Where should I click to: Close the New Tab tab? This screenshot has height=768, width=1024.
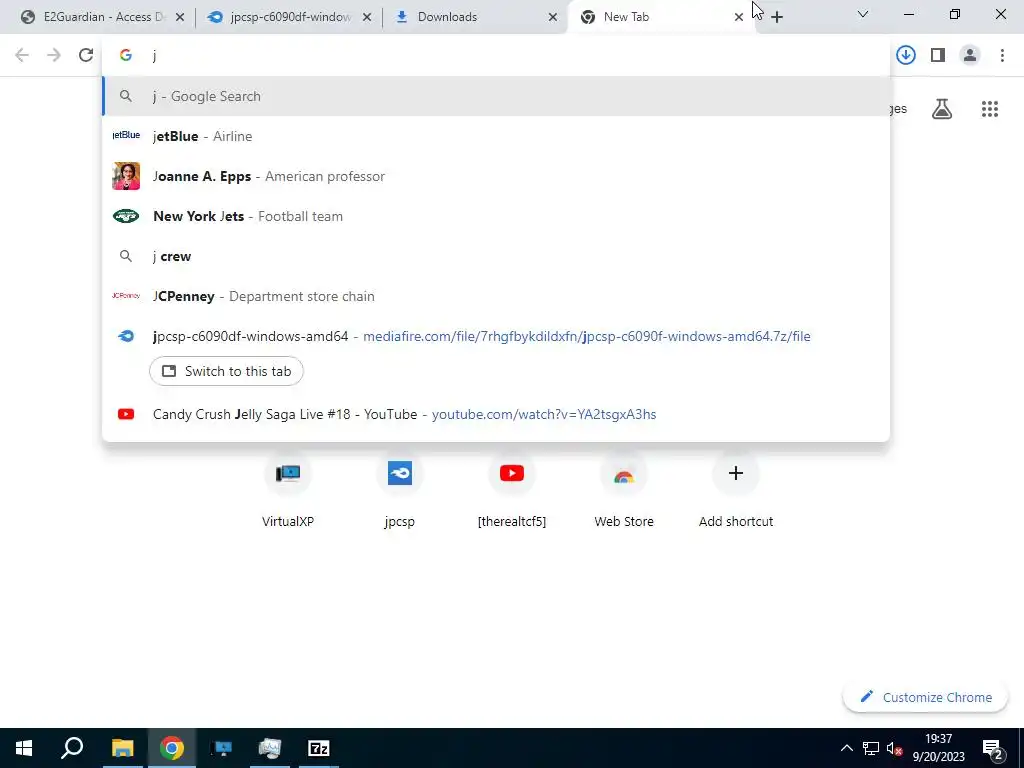(x=739, y=17)
